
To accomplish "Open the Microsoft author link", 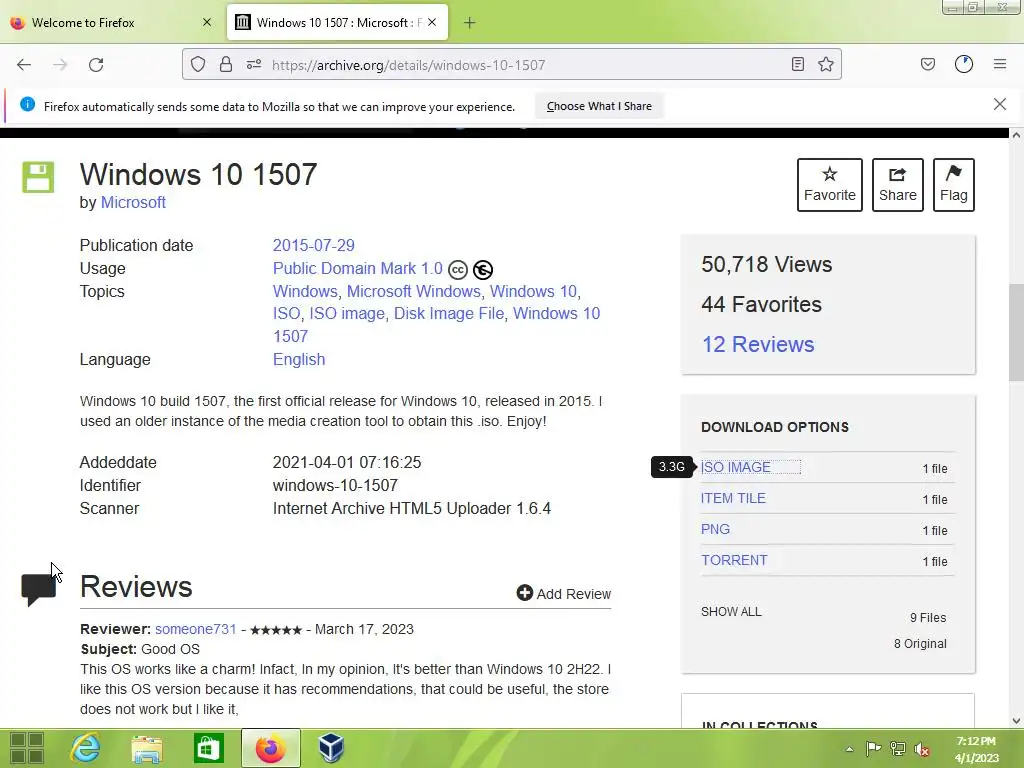I will coord(133,202).
